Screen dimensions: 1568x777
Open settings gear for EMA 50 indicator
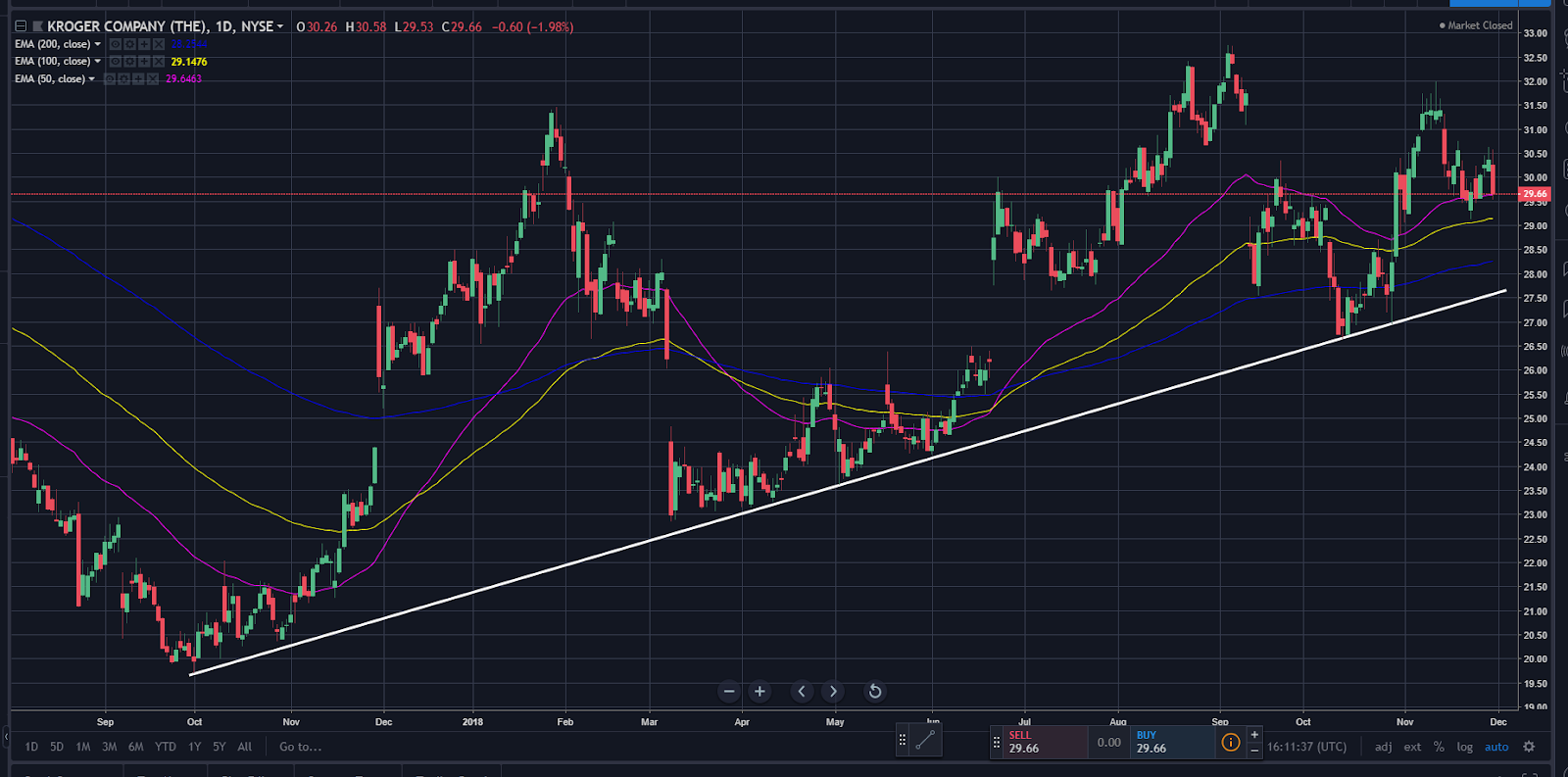point(123,78)
